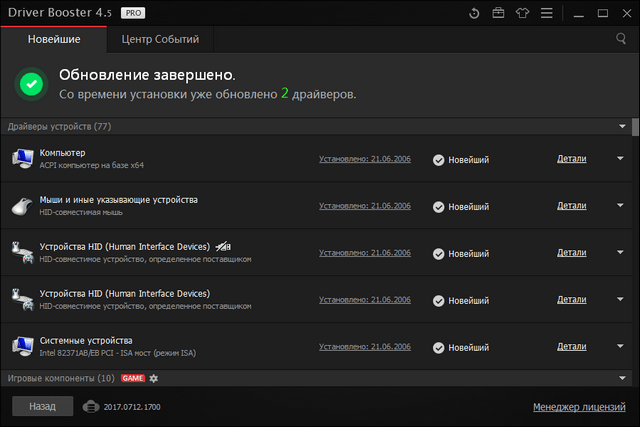640x427 pixels.
Task: Expand the Игровые компоненты (10) section
Action: point(621,378)
